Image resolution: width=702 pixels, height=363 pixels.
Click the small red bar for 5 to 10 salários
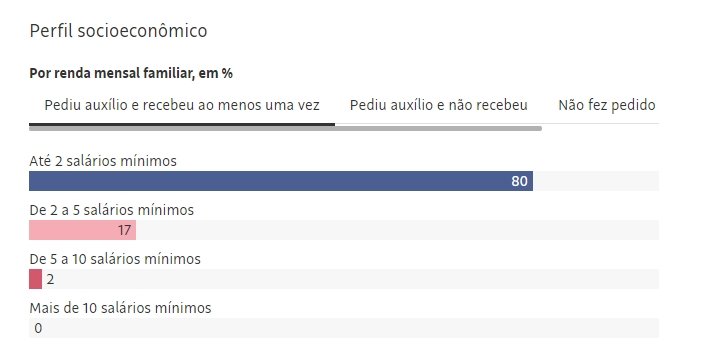35,279
